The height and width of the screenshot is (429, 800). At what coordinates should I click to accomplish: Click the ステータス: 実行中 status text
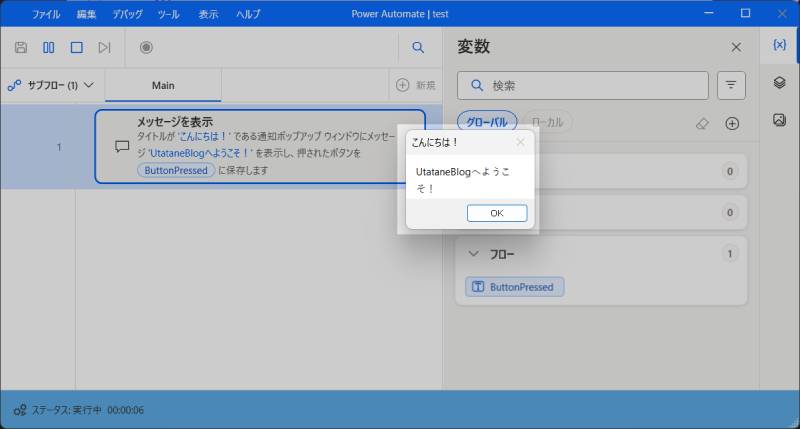[66, 410]
